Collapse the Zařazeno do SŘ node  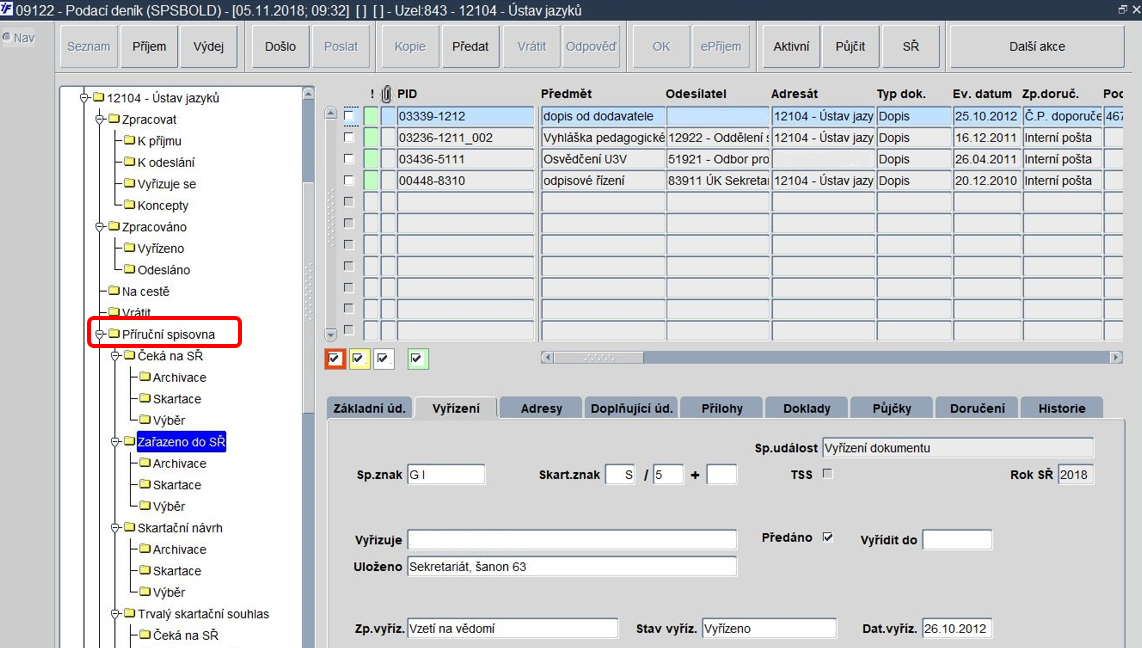click(115, 441)
